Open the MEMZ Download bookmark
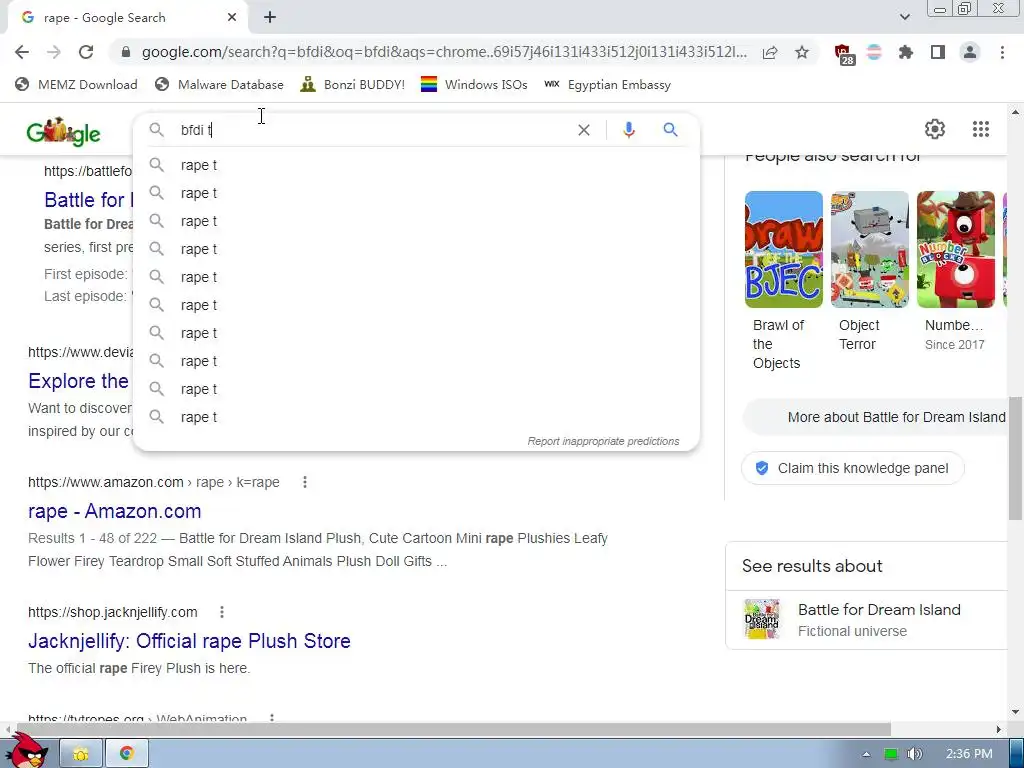1024x768 pixels. 76,84
